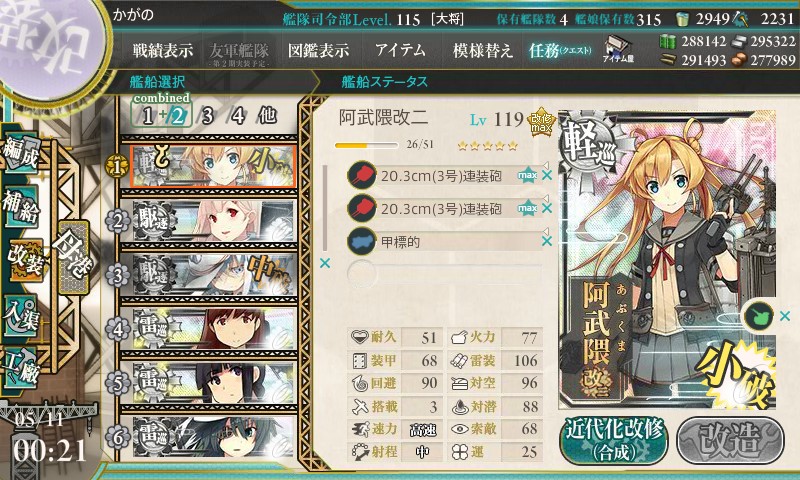Screen dimensions: 800x480
Task: Remove 甲標的 equipment with X icon
Action: pyautogui.click(x=547, y=241)
